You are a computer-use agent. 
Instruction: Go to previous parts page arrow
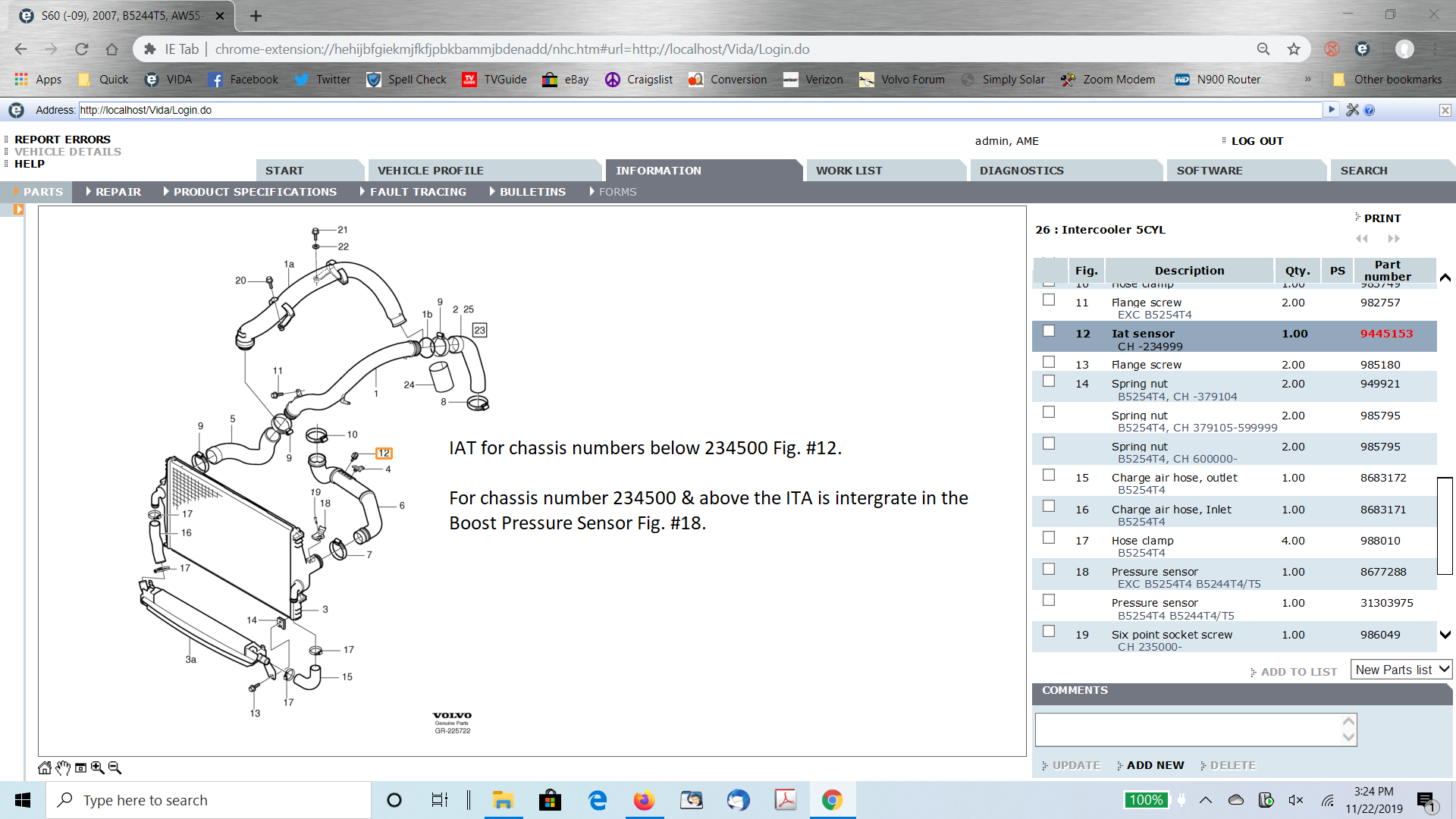pyautogui.click(x=1362, y=238)
